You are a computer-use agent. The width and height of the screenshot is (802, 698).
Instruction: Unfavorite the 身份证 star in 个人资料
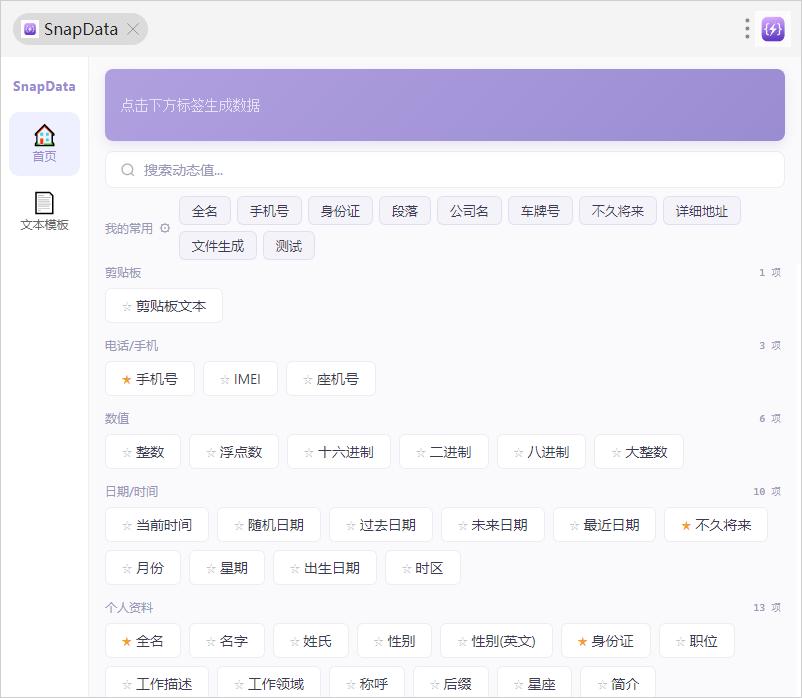[x=582, y=642]
